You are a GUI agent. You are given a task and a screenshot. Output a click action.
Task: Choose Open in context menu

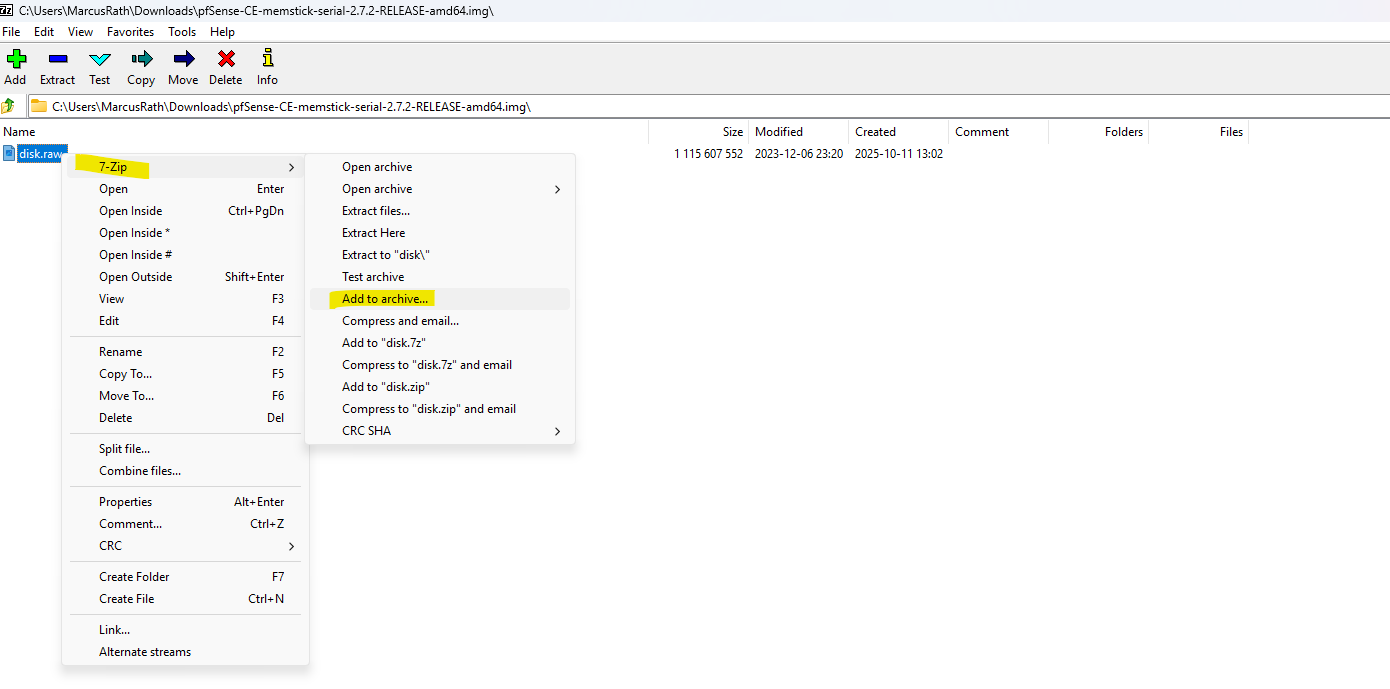click(x=185, y=189)
